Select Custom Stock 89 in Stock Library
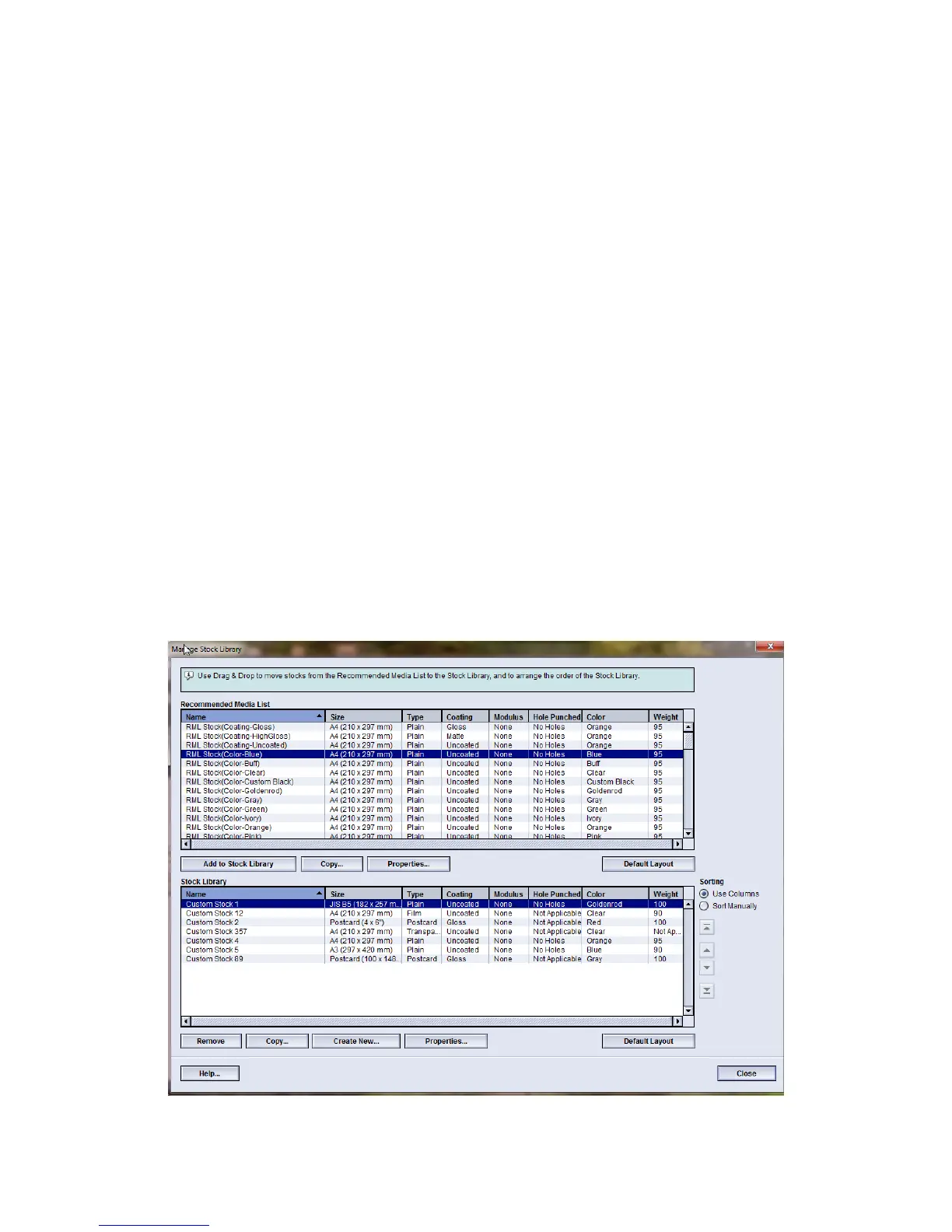952x1232 pixels. pyautogui.click(x=432, y=959)
